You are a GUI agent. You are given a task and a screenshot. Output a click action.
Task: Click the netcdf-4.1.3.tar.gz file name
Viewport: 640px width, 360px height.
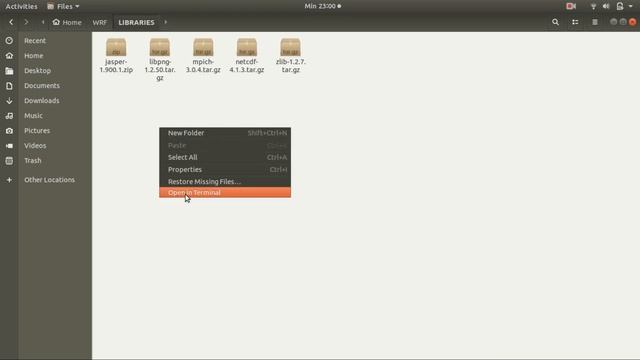(x=247, y=66)
